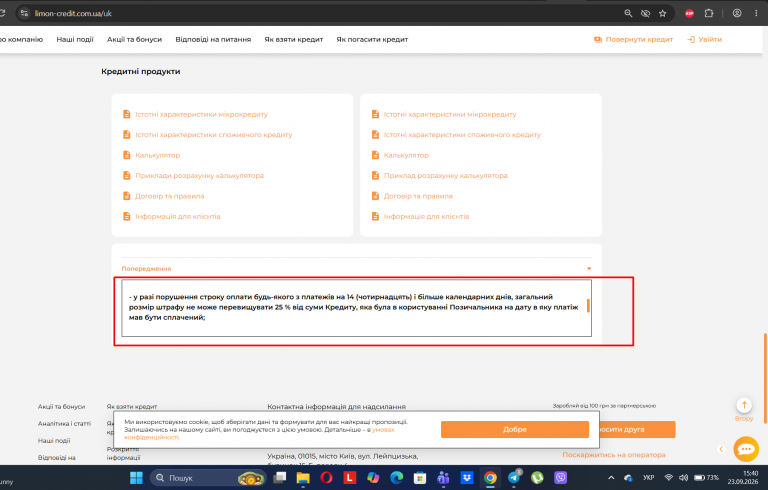Open the Chrome profile avatar menu
Screen dimensions: 768x490
(737, 14)
